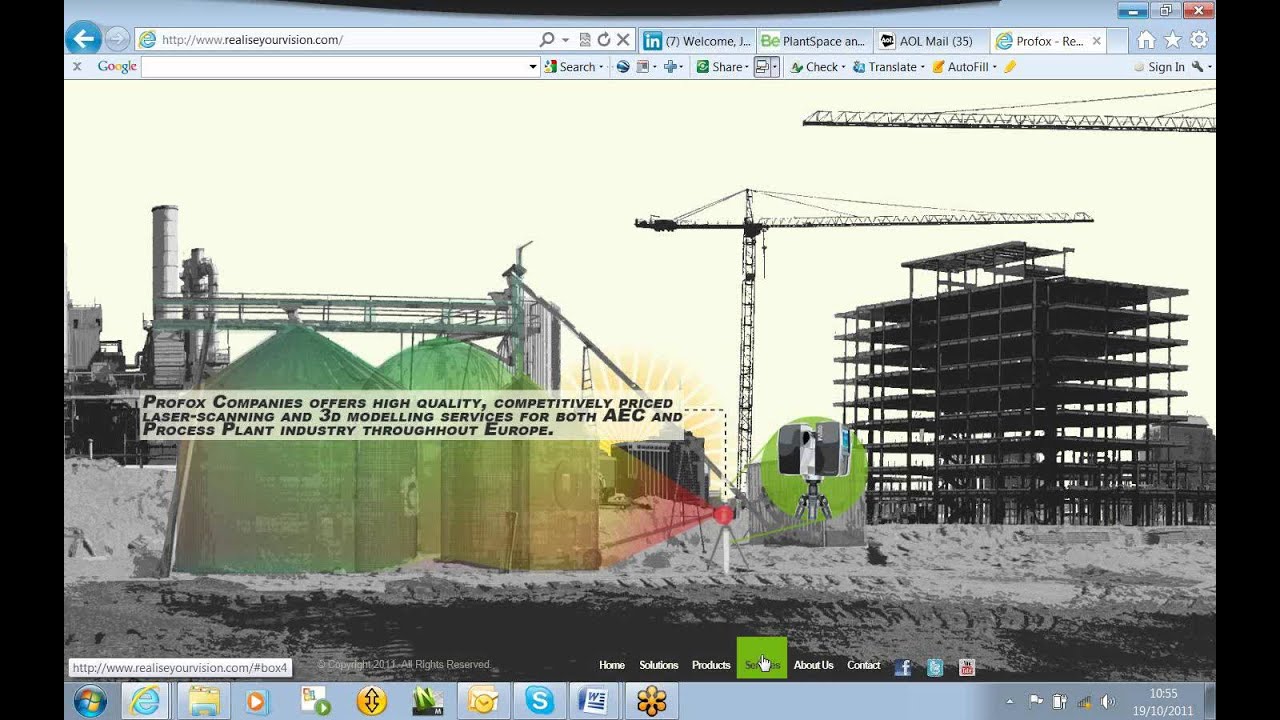Image resolution: width=1280 pixels, height=720 pixels.
Task: Switch to the PlantSpace tab
Action: 815,41
